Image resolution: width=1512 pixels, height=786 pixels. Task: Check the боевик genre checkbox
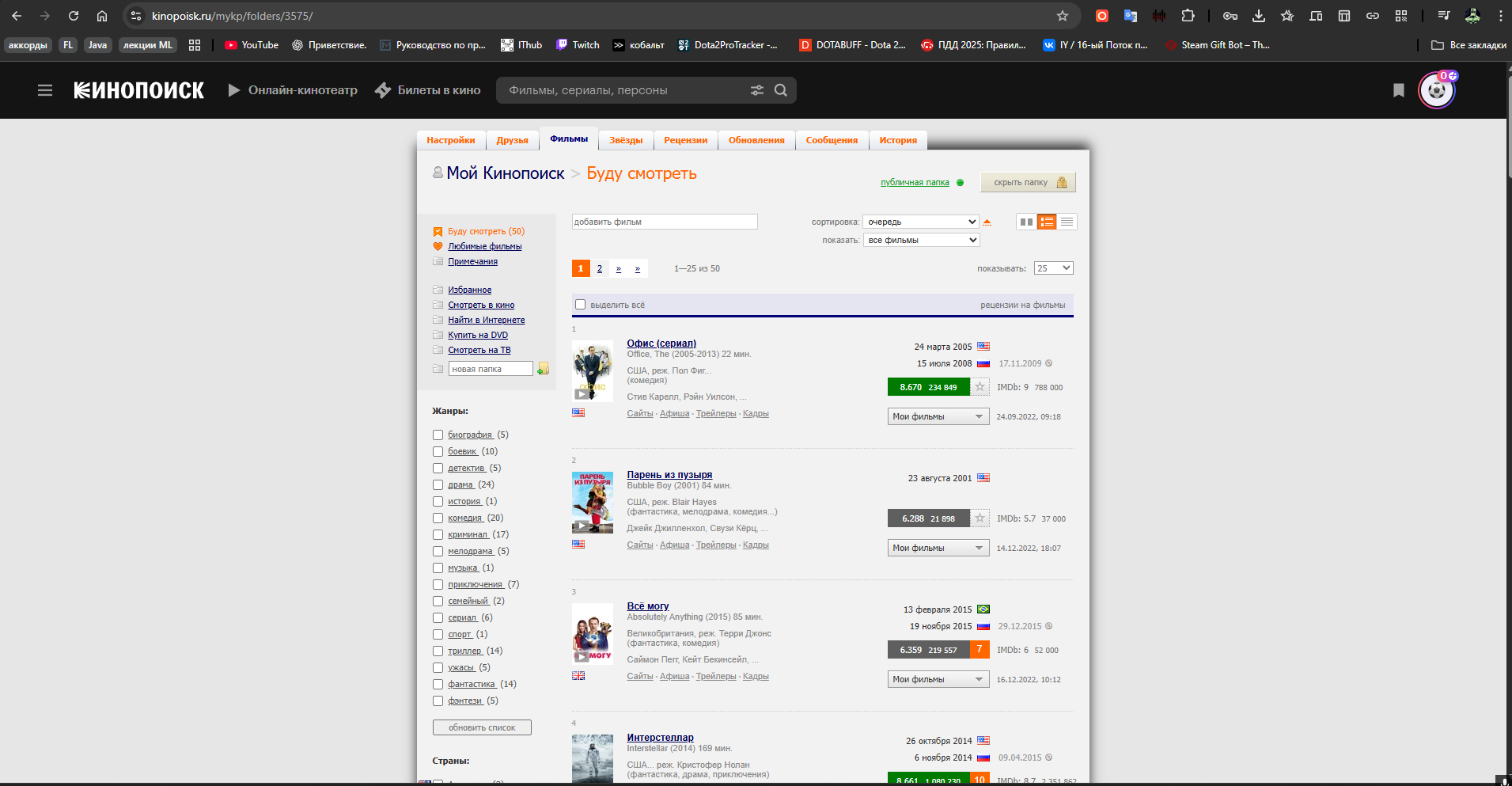click(x=438, y=451)
